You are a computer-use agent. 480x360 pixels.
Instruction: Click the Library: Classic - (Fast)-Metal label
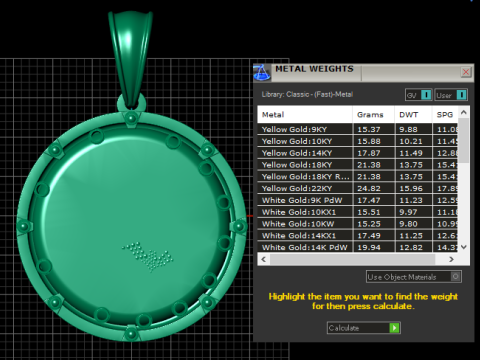point(307,94)
